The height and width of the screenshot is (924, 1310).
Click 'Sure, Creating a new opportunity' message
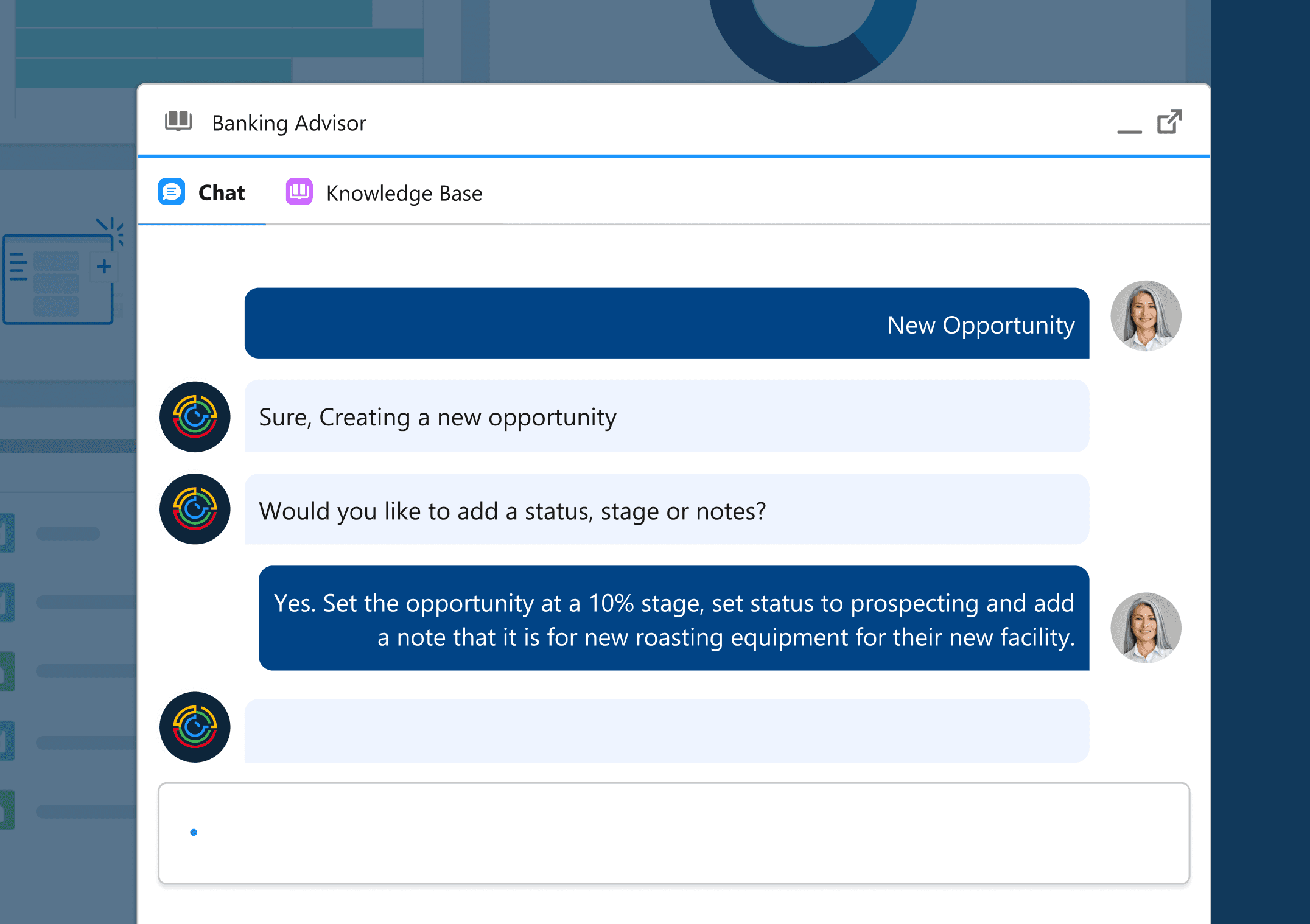[x=667, y=417]
